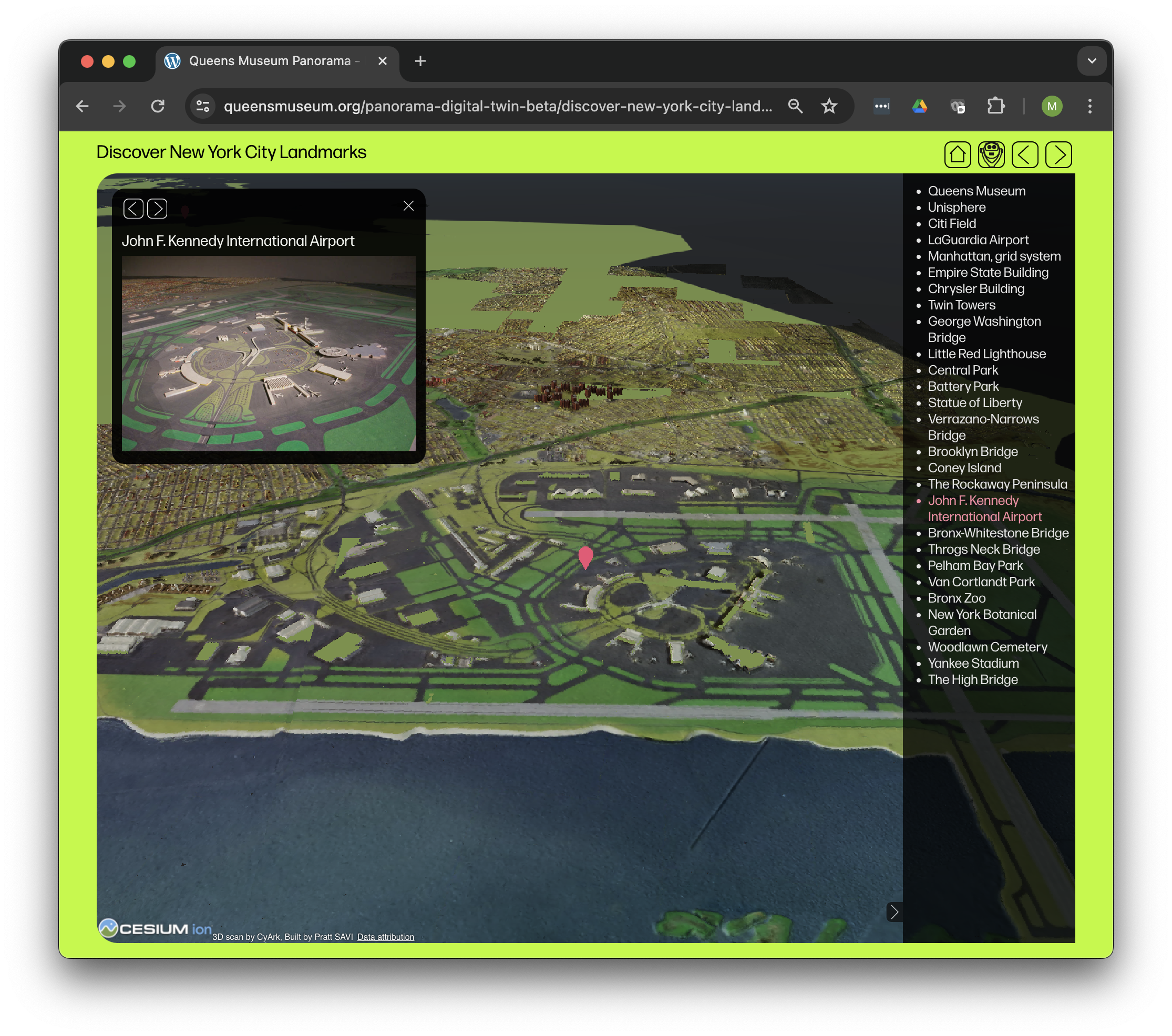Select Coney Island in the list

[x=964, y=468]
